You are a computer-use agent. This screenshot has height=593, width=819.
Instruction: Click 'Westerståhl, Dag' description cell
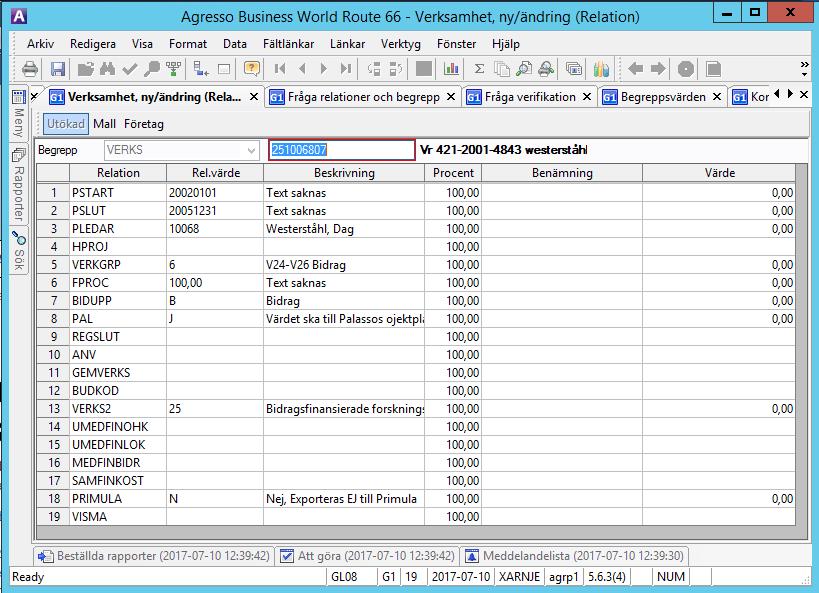click(344, 229)
